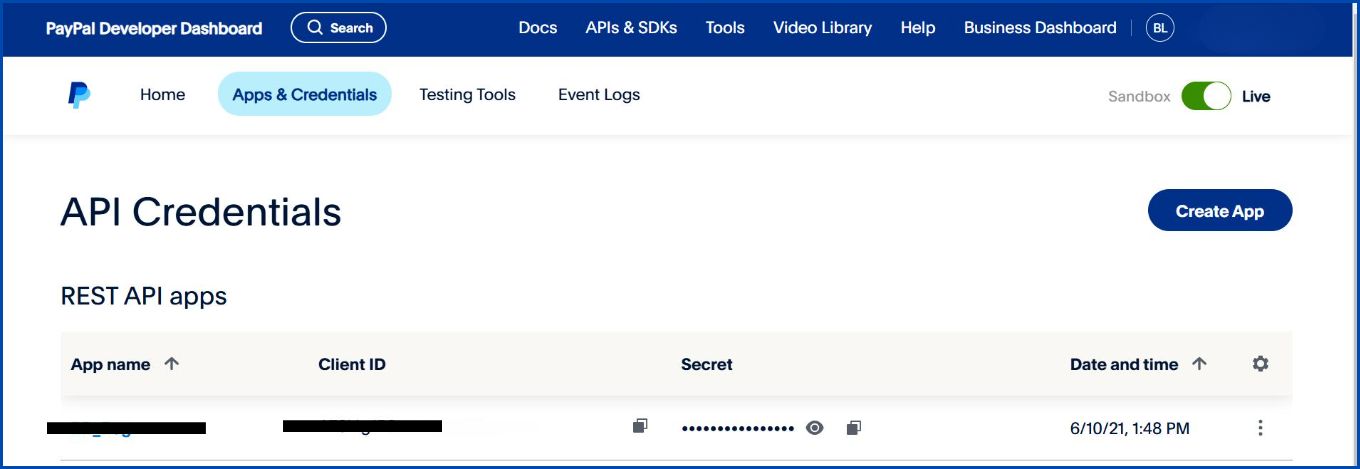
Task: Open the Docs menu
Action: [538, 28]
